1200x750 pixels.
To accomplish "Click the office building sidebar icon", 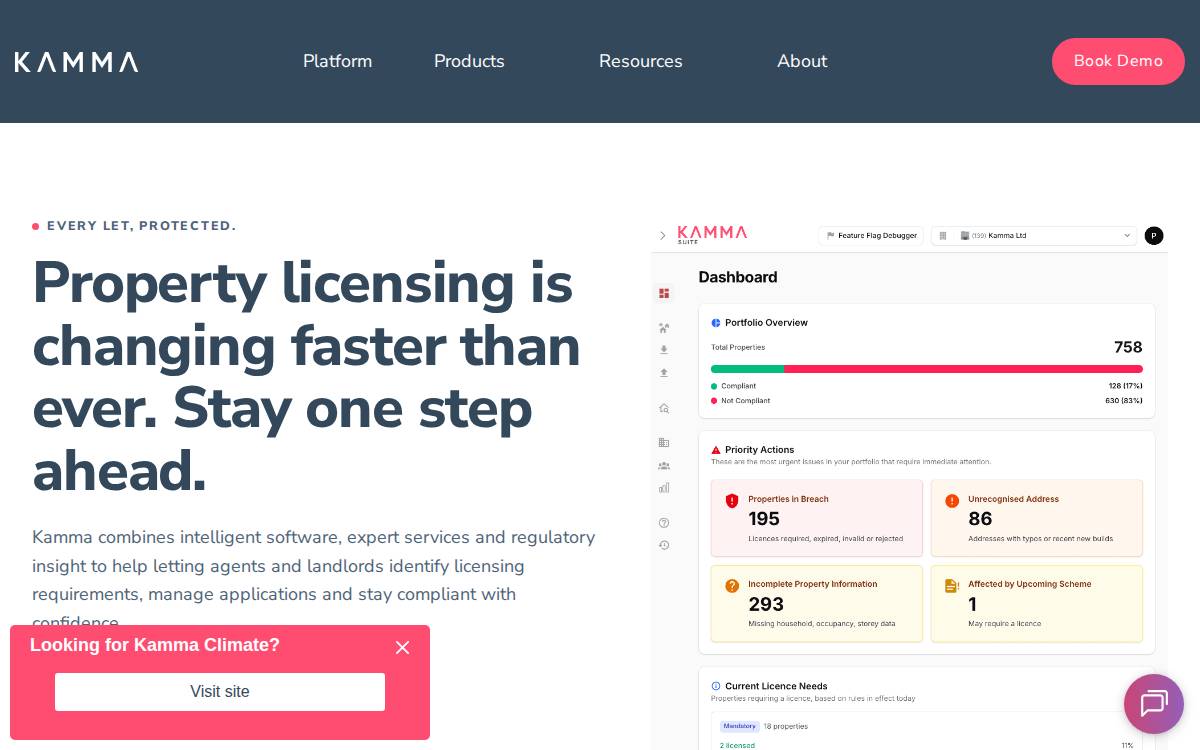I will click(x=664, y=442).
